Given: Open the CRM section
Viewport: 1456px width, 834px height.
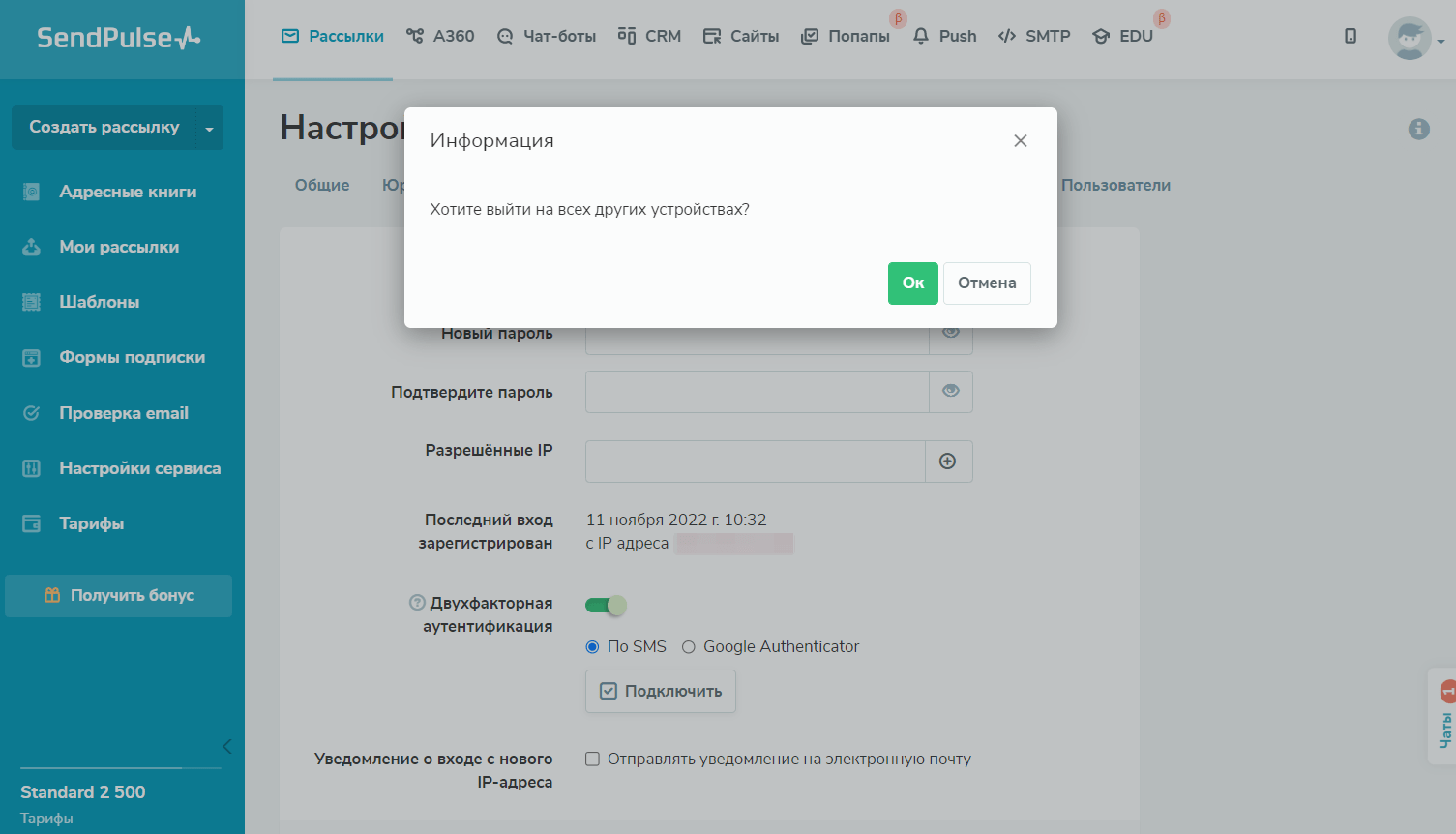Looking at the screenshot, I should point(649,37).
